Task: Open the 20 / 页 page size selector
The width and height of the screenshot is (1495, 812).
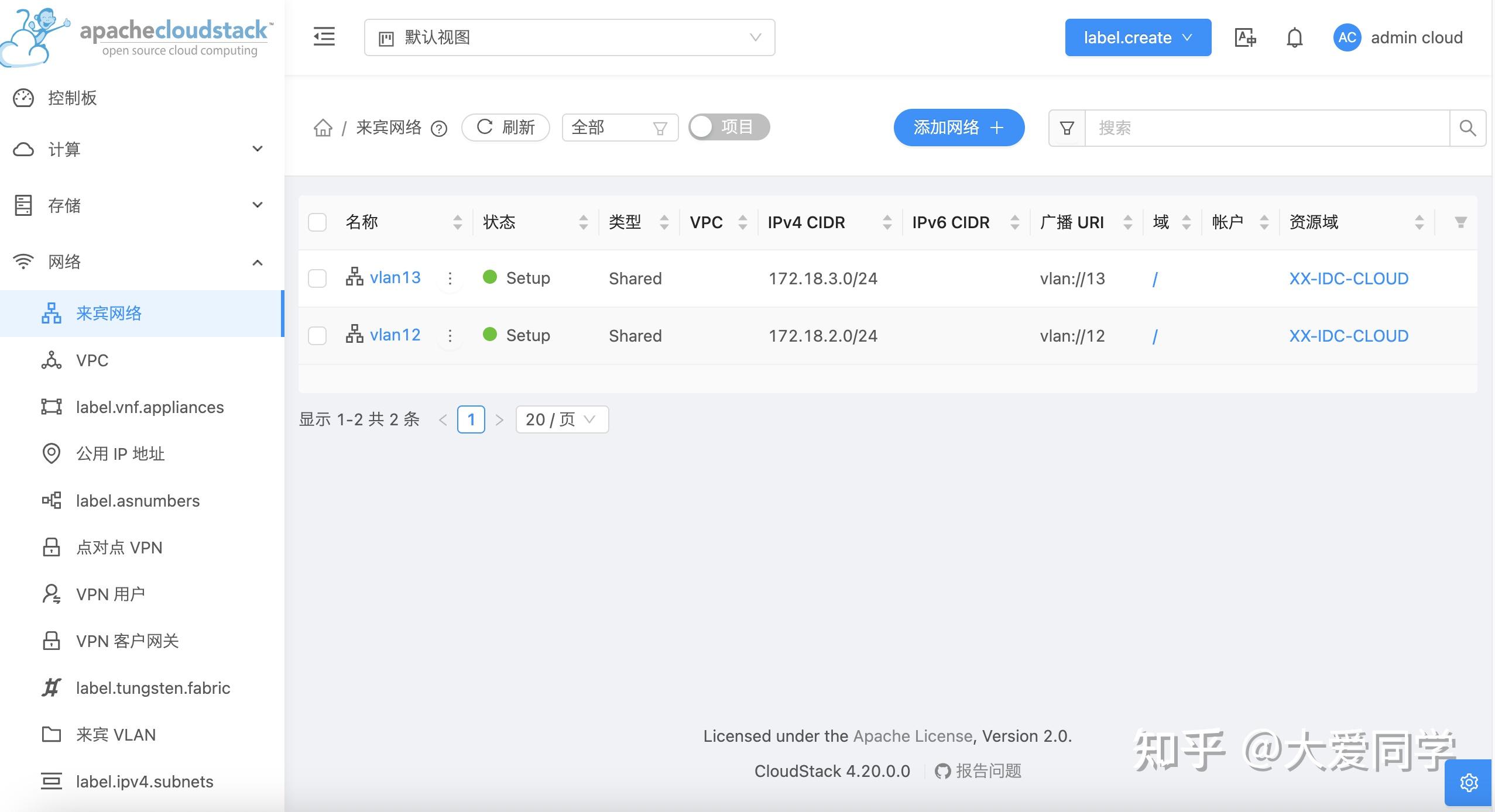Action: pos(560,419)
